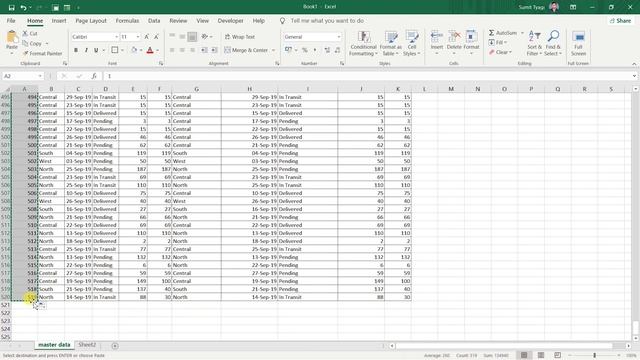640x360 pixels.
Task: Collapse the ribbon with the chevron
Action: [634, 64]
